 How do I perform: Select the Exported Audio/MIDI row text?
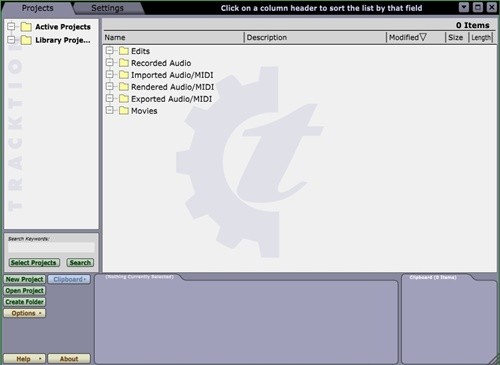[171, 99]
